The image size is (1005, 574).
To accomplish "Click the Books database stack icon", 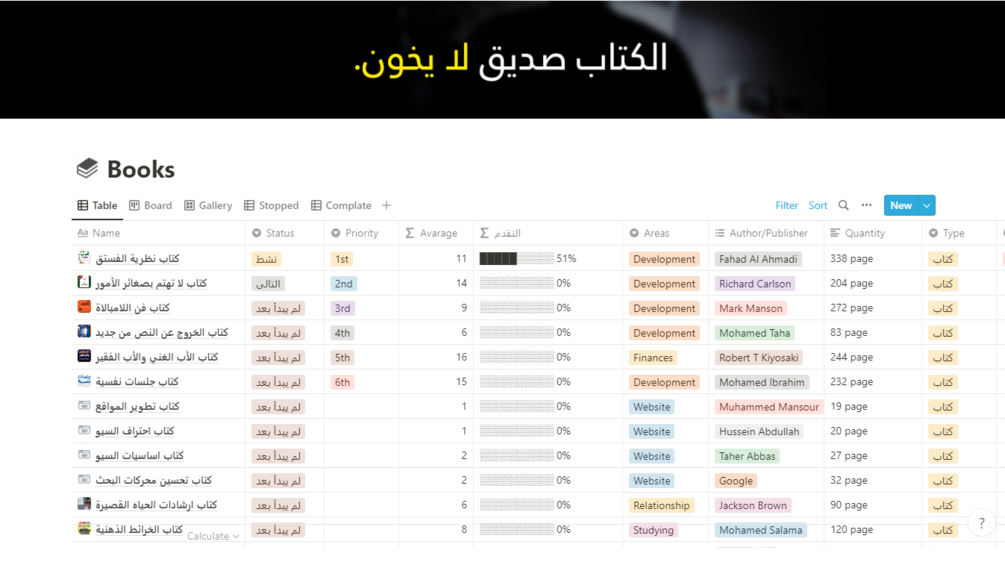I will tap(87, 168).
